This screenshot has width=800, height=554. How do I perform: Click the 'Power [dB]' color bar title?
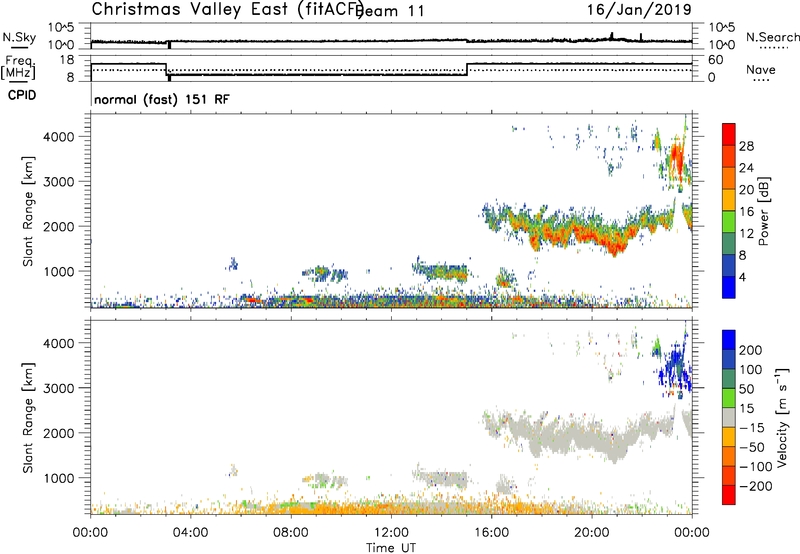[x=764, y=211]
